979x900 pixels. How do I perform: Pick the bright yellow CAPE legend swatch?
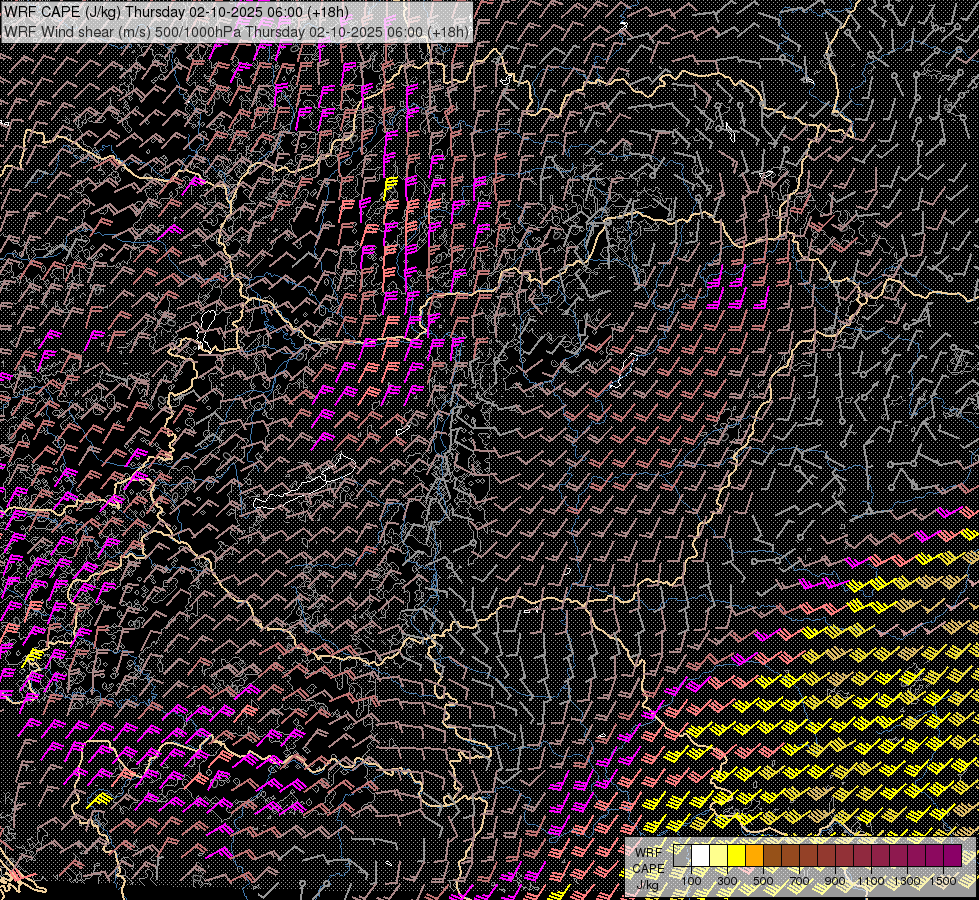(736, 856)
